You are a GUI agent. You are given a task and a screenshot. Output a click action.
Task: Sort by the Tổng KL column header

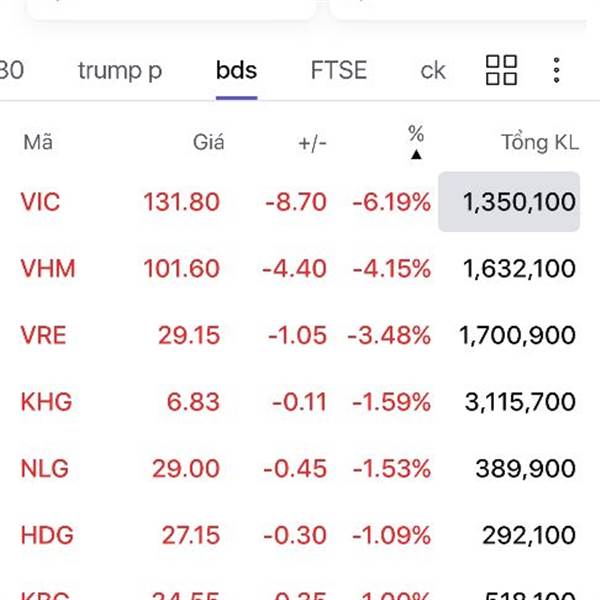[x=540, y=143]
